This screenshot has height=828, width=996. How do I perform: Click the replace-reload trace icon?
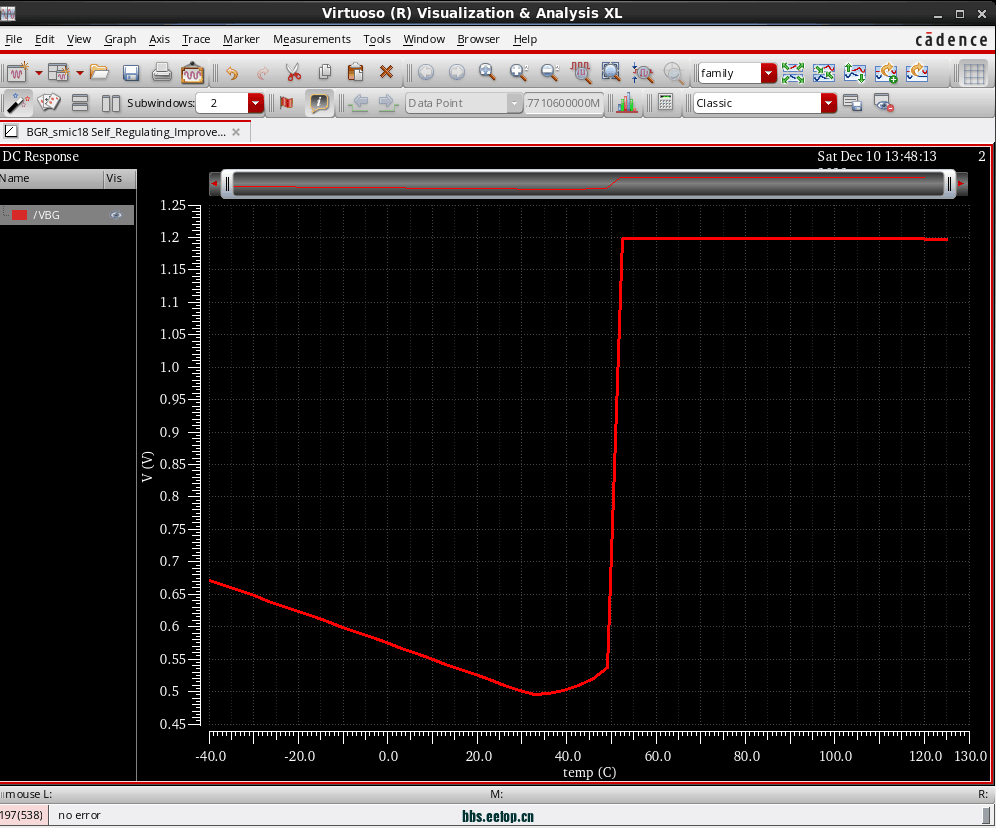coord(917,73)
